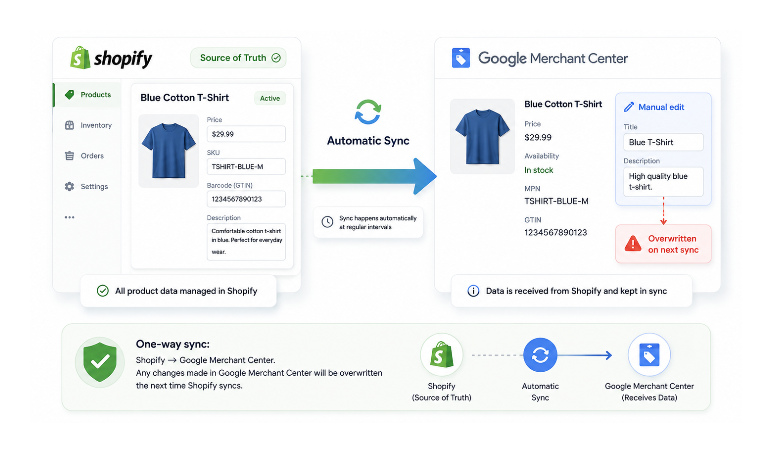Click the clock icon beside the sync interval note
The image size is (772, 453).
click(x=327, y=222)
